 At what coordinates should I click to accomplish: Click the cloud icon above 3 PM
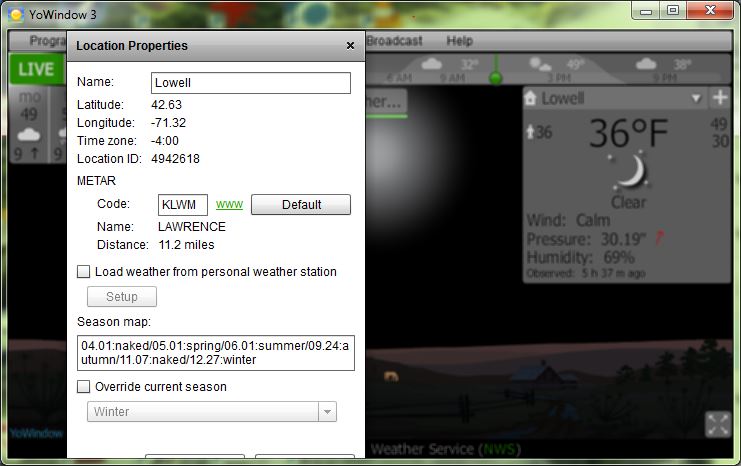coord(540,65)
